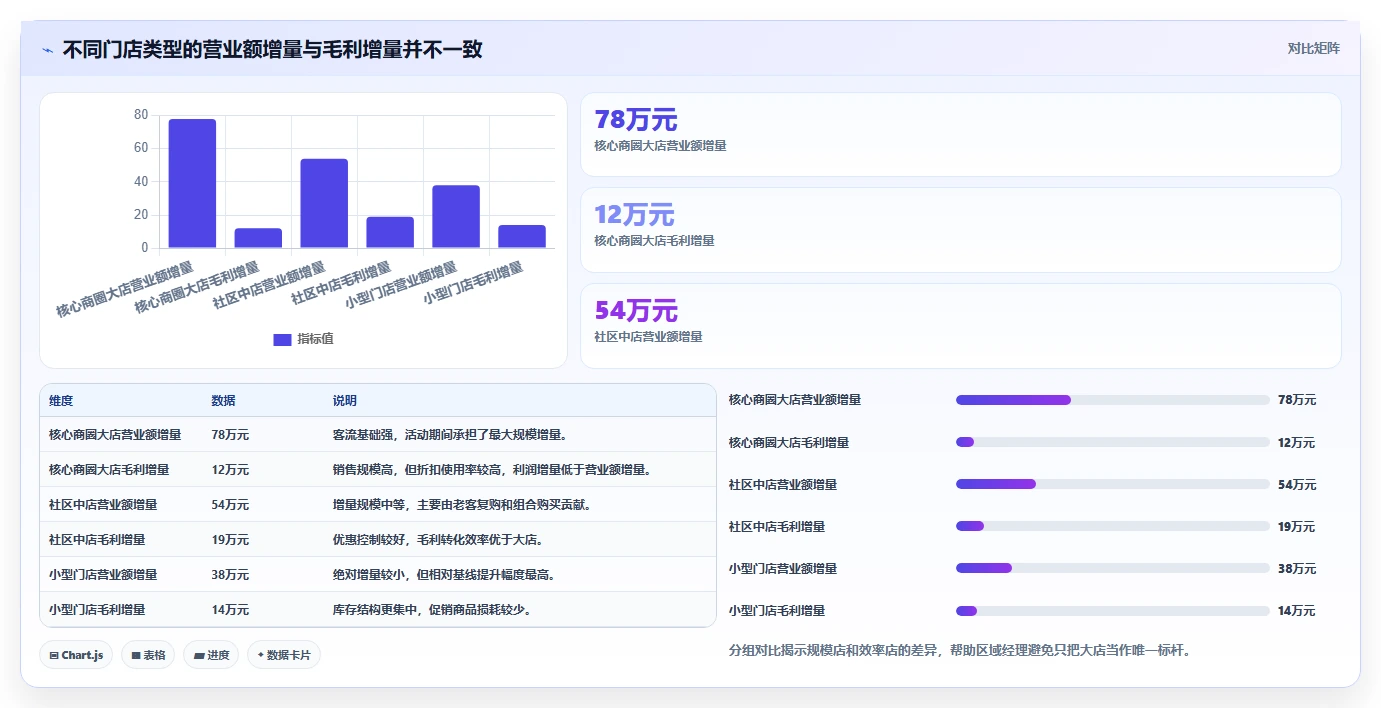This screenshot has height=708, width=1381.
Task: Select table row 核心商圈大店毛利增量 name cell
Action: coord(109,470)
